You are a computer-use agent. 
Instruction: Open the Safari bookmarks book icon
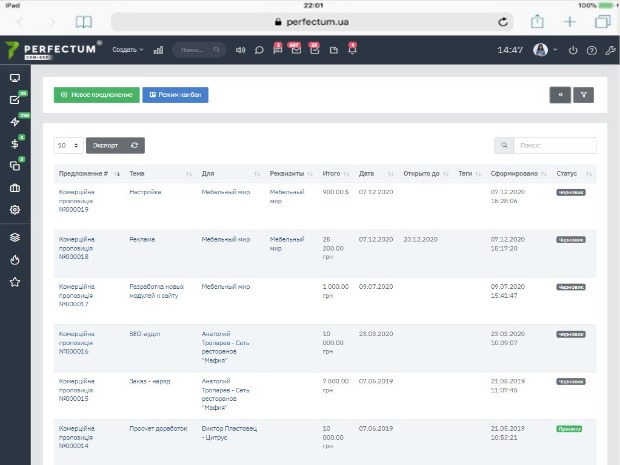83,22
